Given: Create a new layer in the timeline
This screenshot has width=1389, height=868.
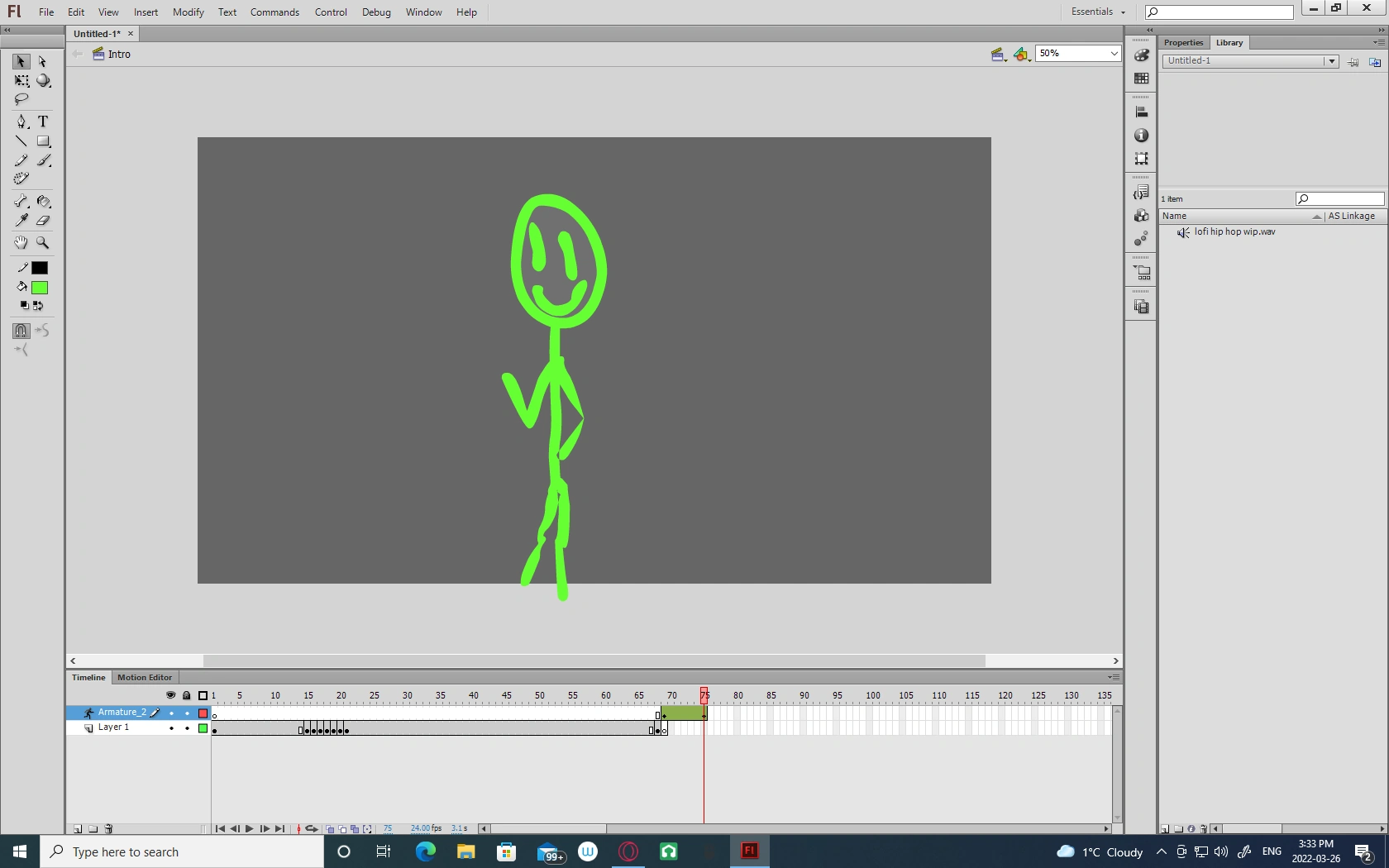Looking at the screenshot, I should [x=77, y=828].
